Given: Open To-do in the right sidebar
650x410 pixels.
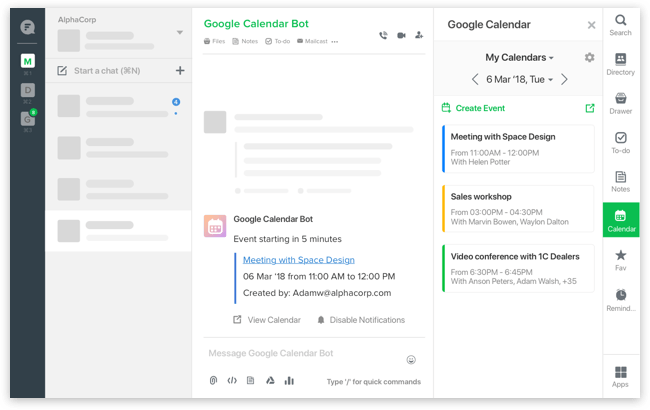Looking at the screenshot, I should click(x=620, y=143).
